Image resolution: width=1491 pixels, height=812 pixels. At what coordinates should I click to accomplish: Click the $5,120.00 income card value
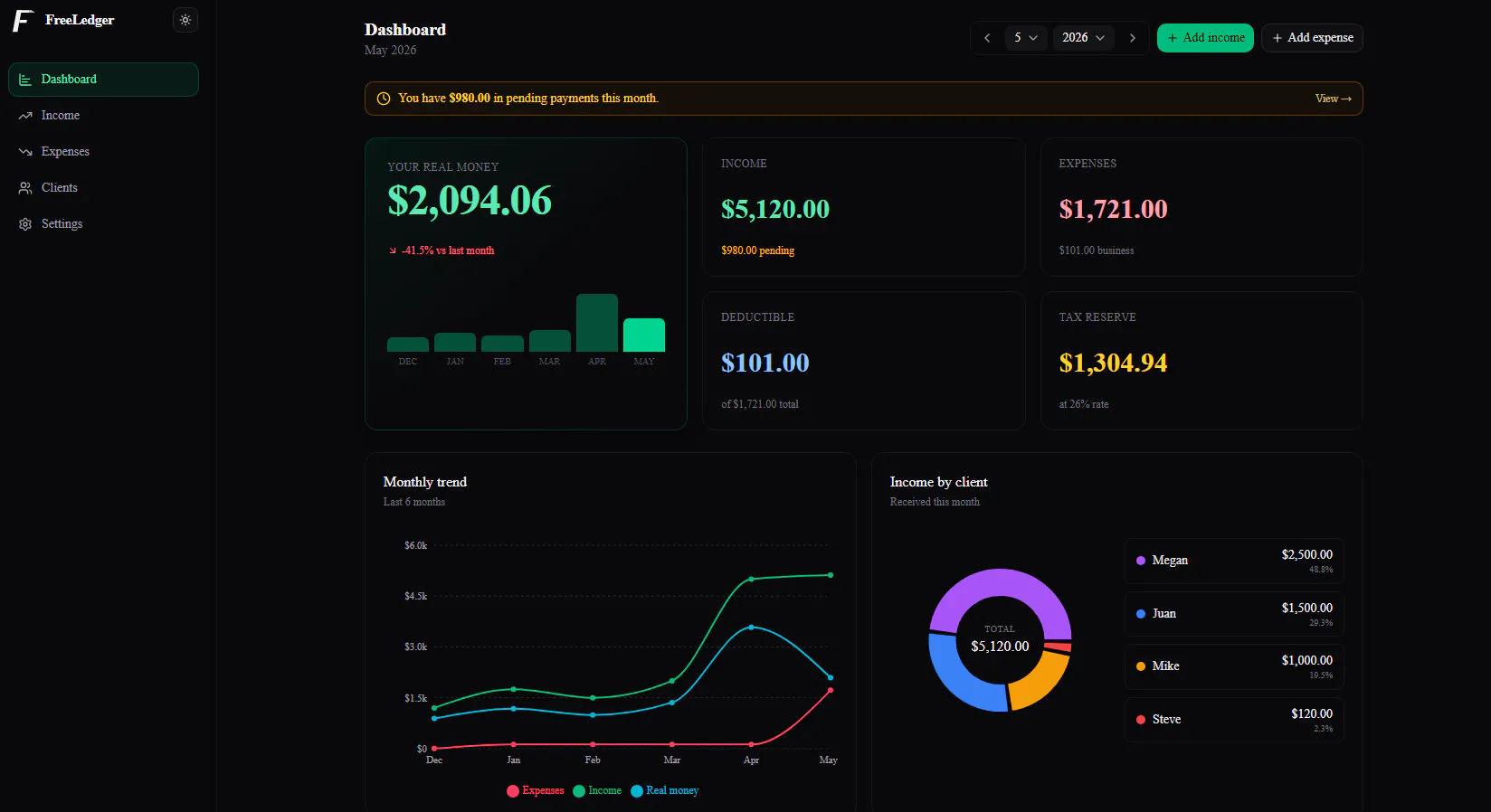tap(775, 210)
